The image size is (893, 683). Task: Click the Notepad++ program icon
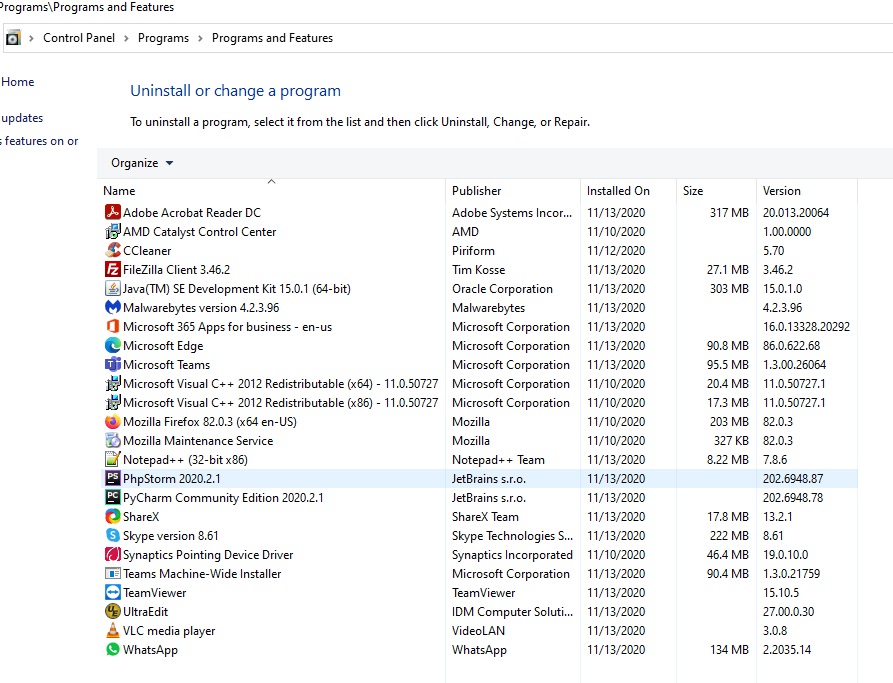tap(113, 459)
